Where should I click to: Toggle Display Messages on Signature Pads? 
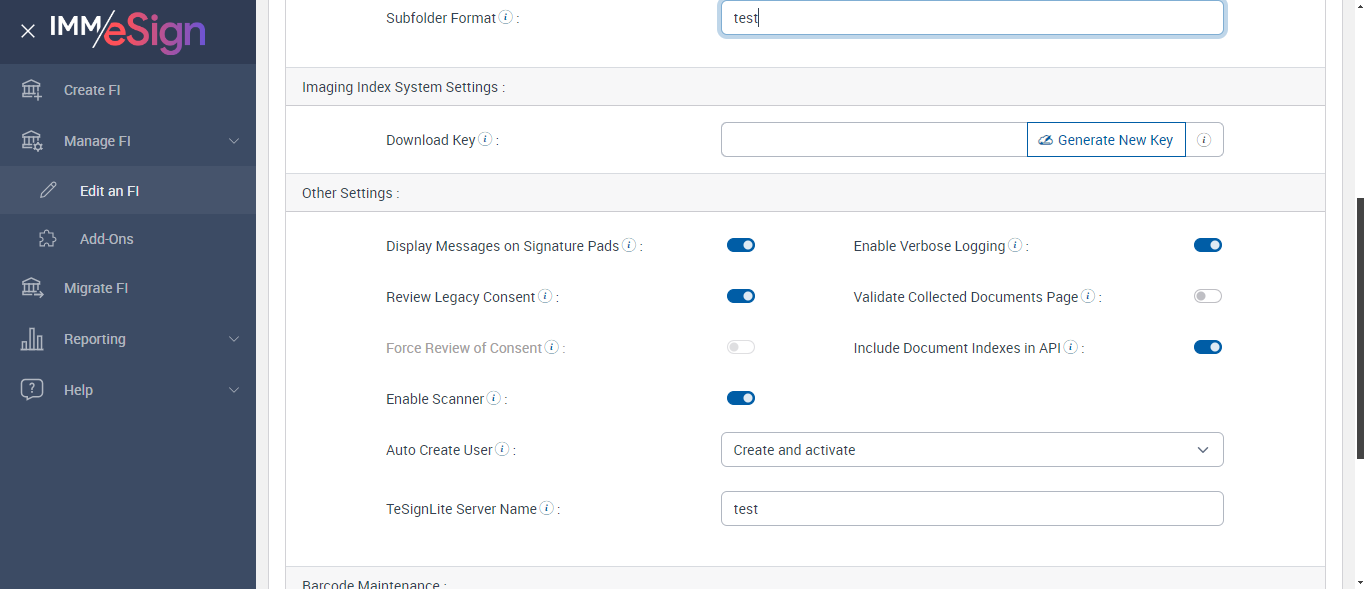[x=741, y=245]
